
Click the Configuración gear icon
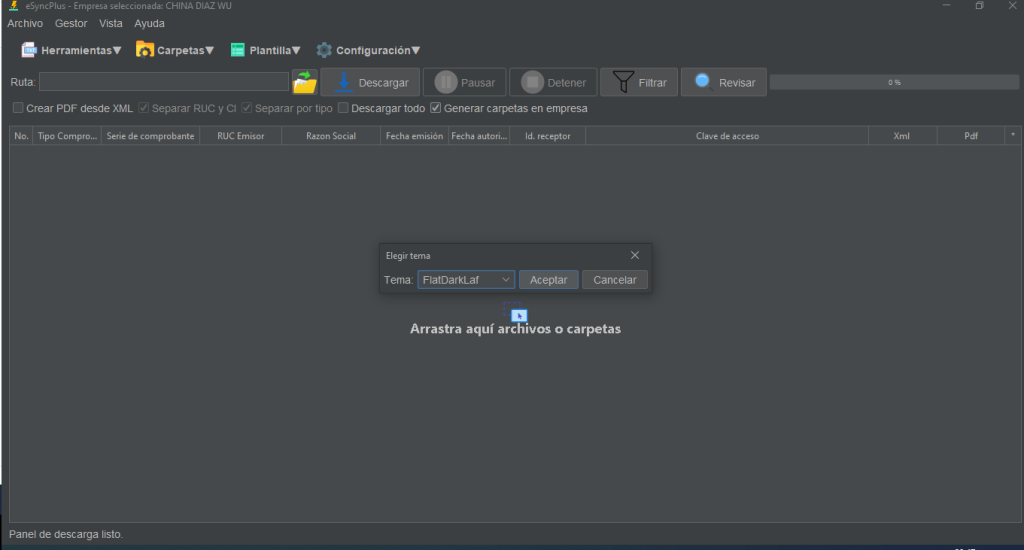(324, 50)
